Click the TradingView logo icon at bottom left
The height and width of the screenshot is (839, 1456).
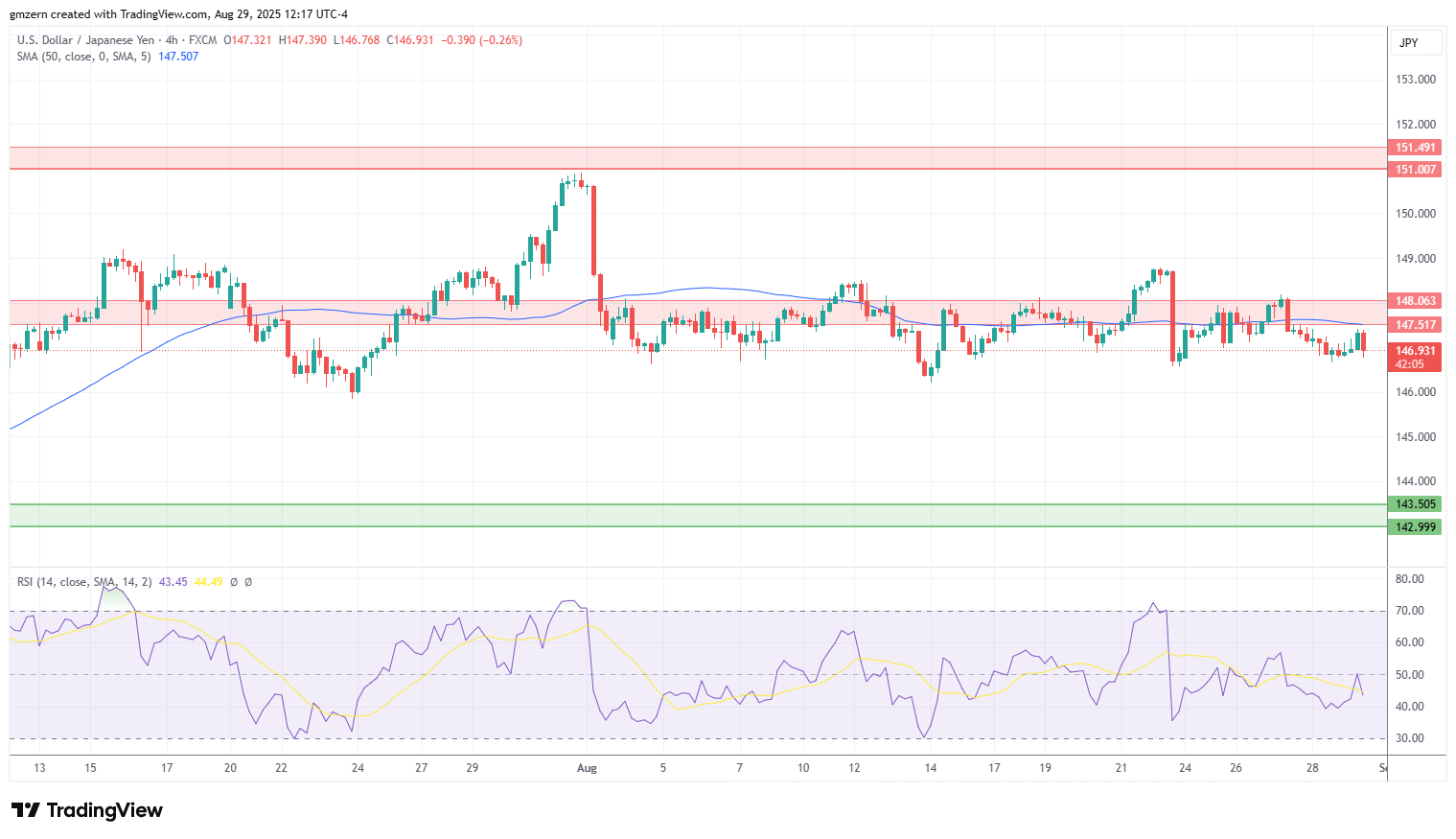pyautogui.click(x=26, y=810)
